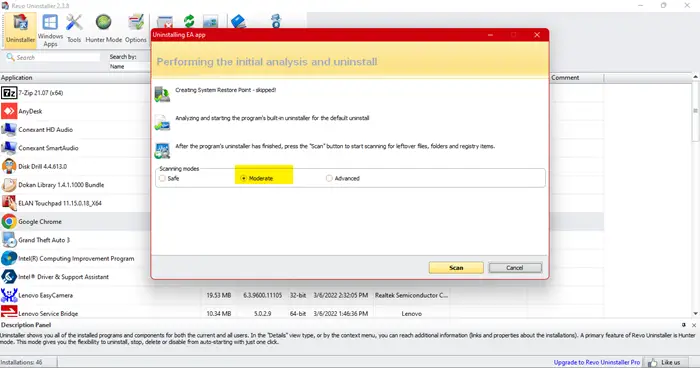Click the 19.53 MB size cell
The image size is (700, 369).
click(x=219, y=295)
